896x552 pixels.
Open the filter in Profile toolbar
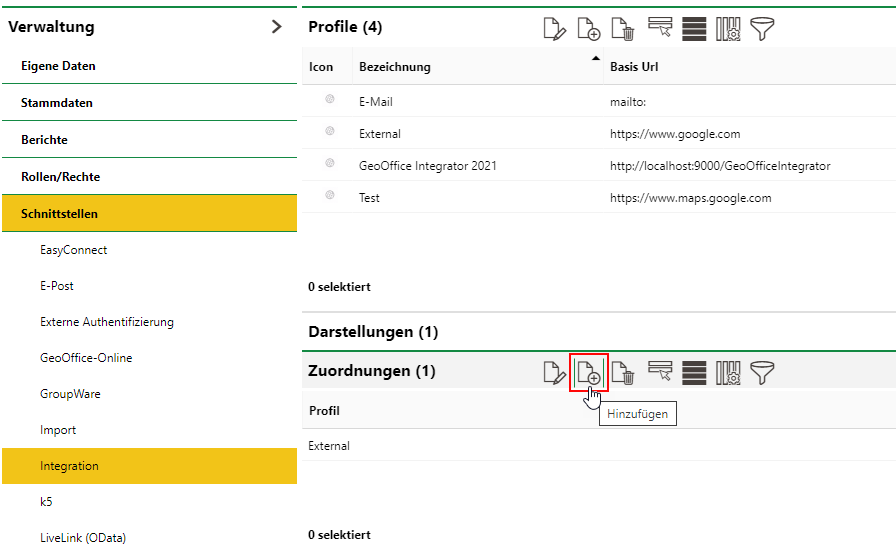pyautogui.click(x=763, y=29)
